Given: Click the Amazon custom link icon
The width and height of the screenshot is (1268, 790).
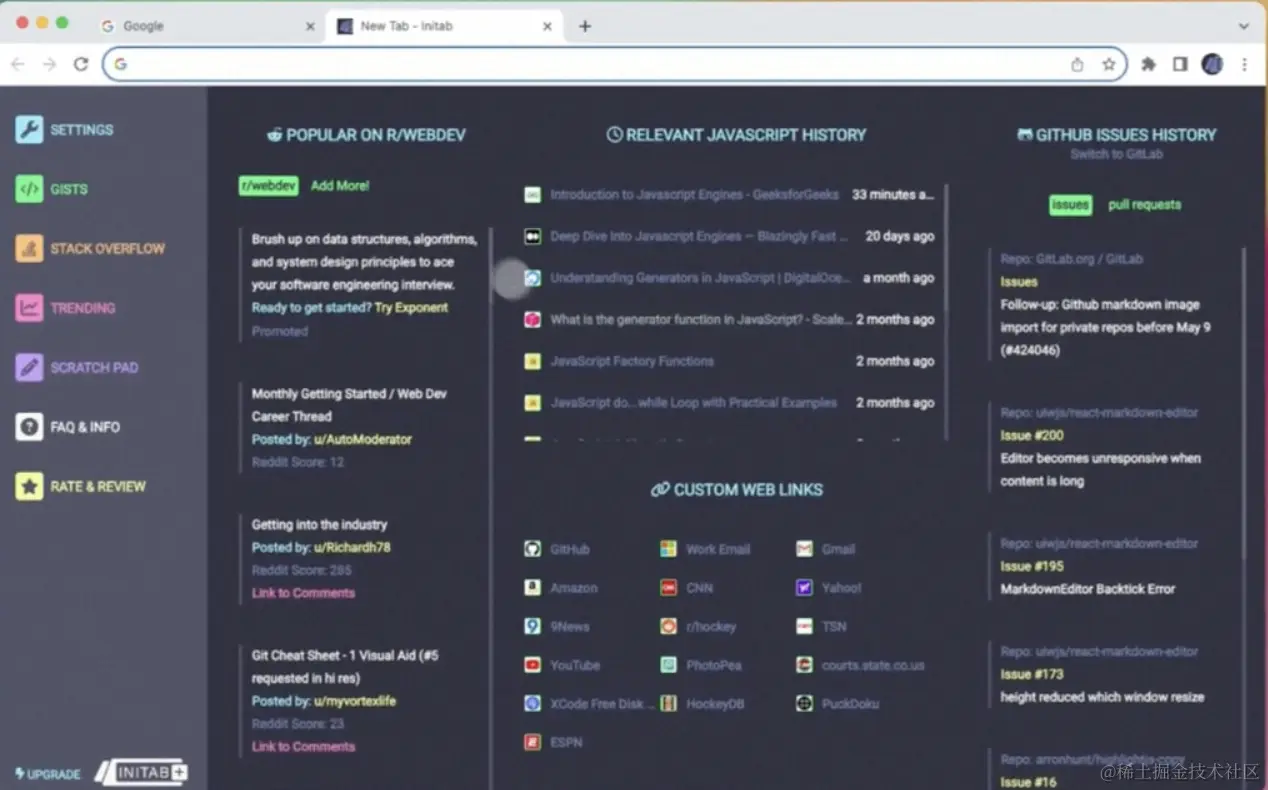Looking at the screenshot, I should pyautogui.click(x=533, y=588).
